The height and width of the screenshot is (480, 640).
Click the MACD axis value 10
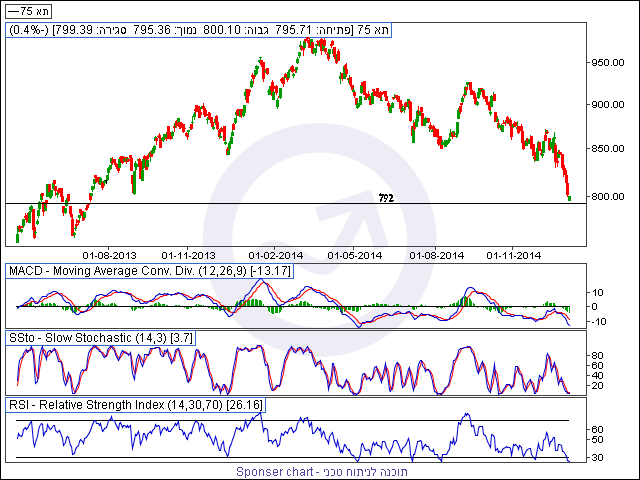point(597,293)
